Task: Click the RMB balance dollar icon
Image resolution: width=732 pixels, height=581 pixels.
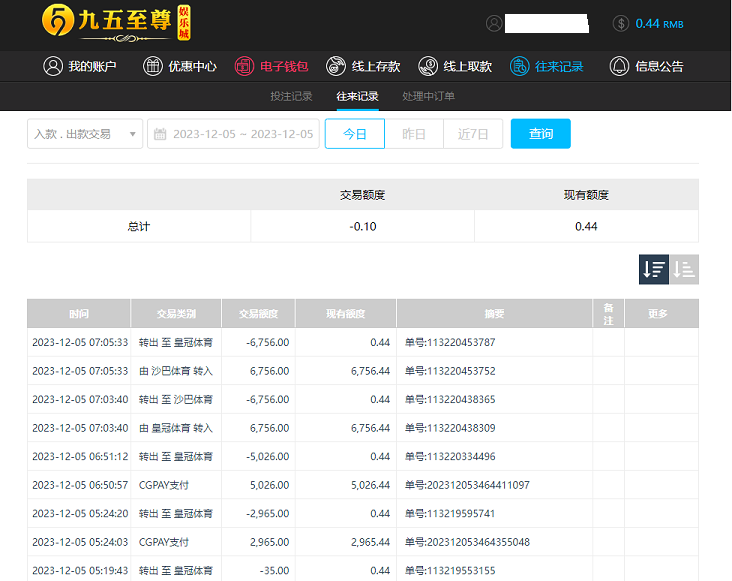Action: [x=621, y=24]
